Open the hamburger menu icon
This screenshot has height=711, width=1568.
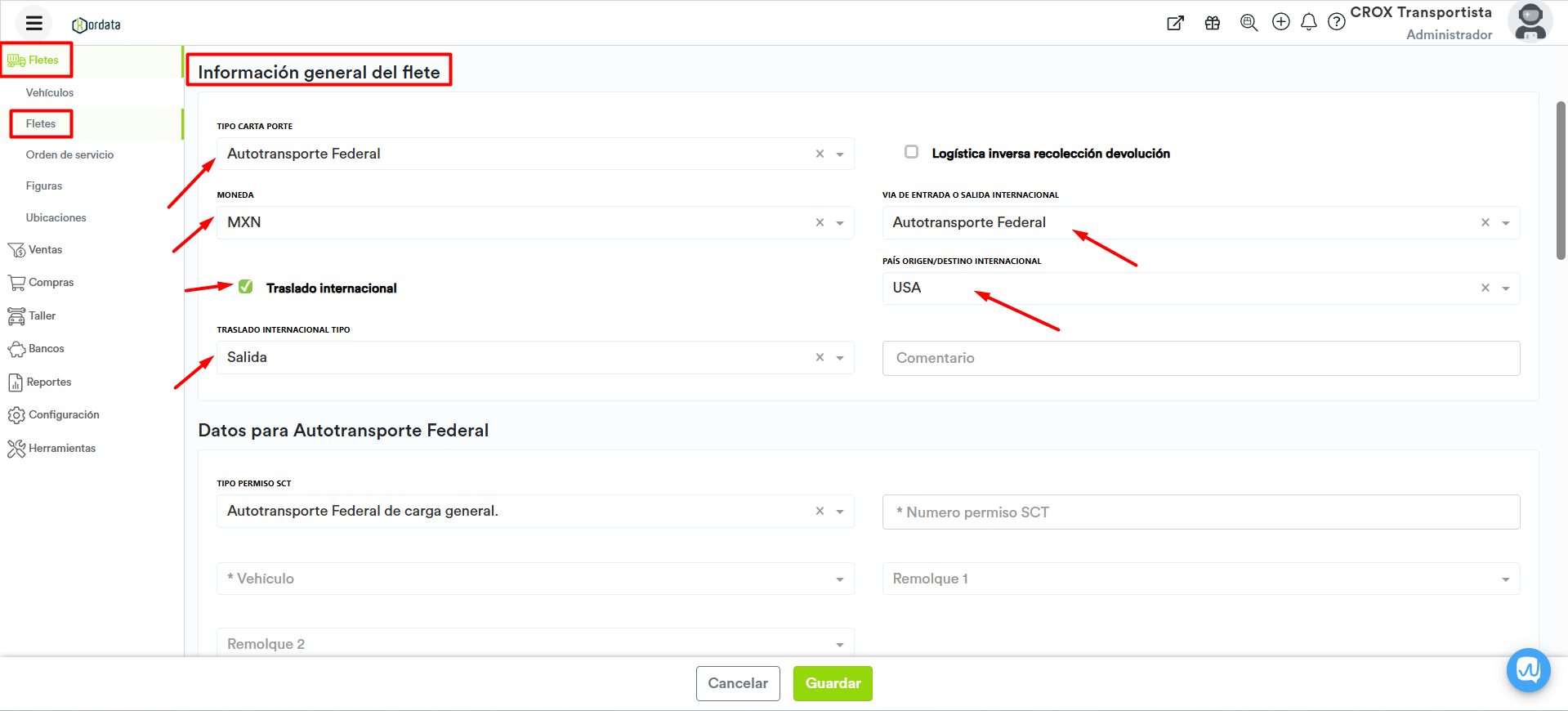(x=34, y=23)
